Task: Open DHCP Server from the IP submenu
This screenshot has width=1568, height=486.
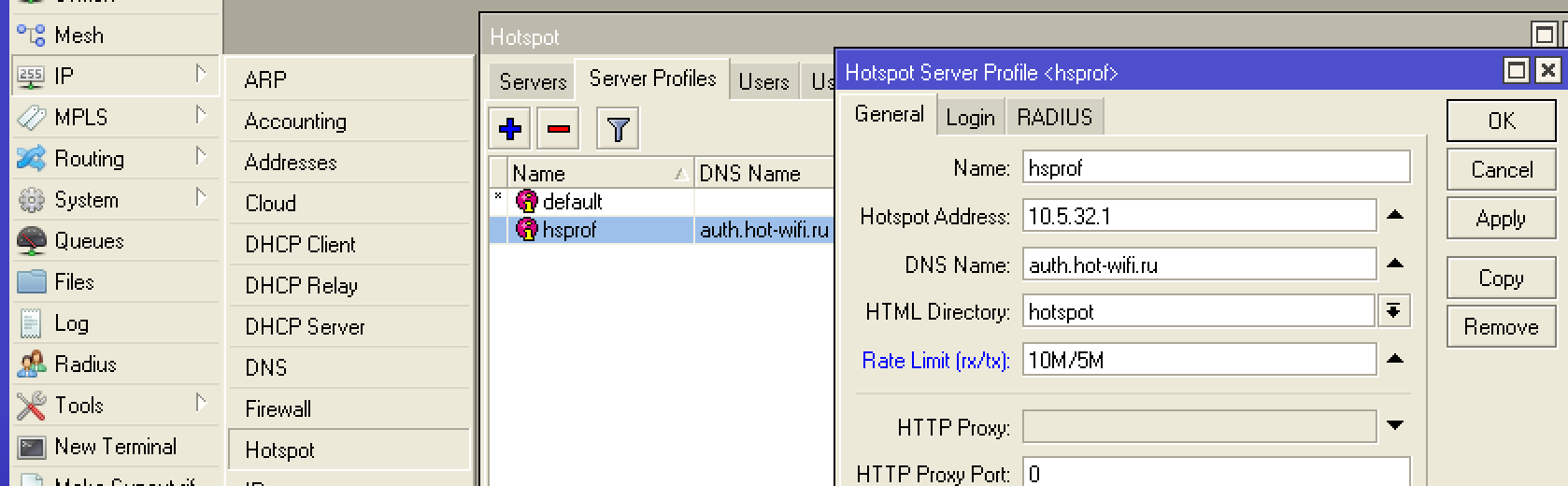Action: click(349, 327)
